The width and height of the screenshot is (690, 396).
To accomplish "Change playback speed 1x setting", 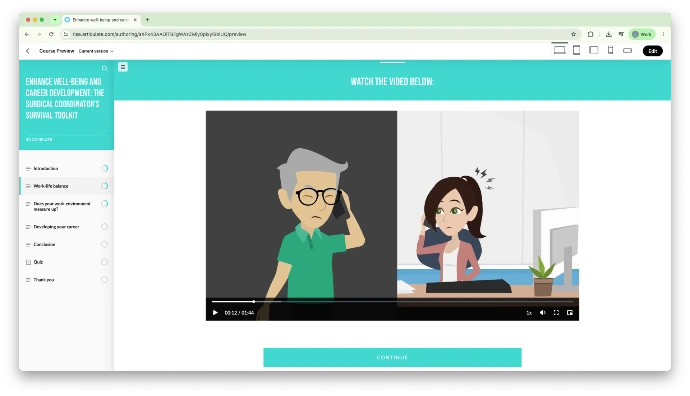I will (529, 313).
